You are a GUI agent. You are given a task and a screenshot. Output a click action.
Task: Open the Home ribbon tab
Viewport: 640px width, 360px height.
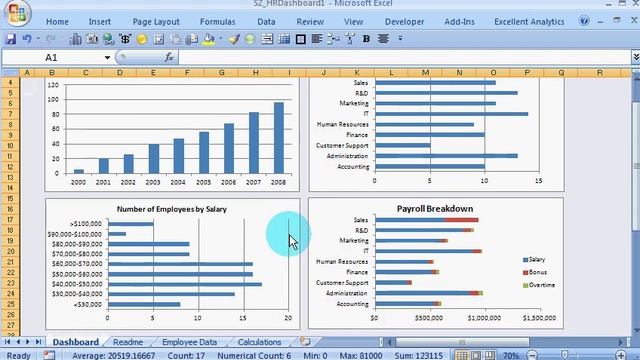(57, 22)
